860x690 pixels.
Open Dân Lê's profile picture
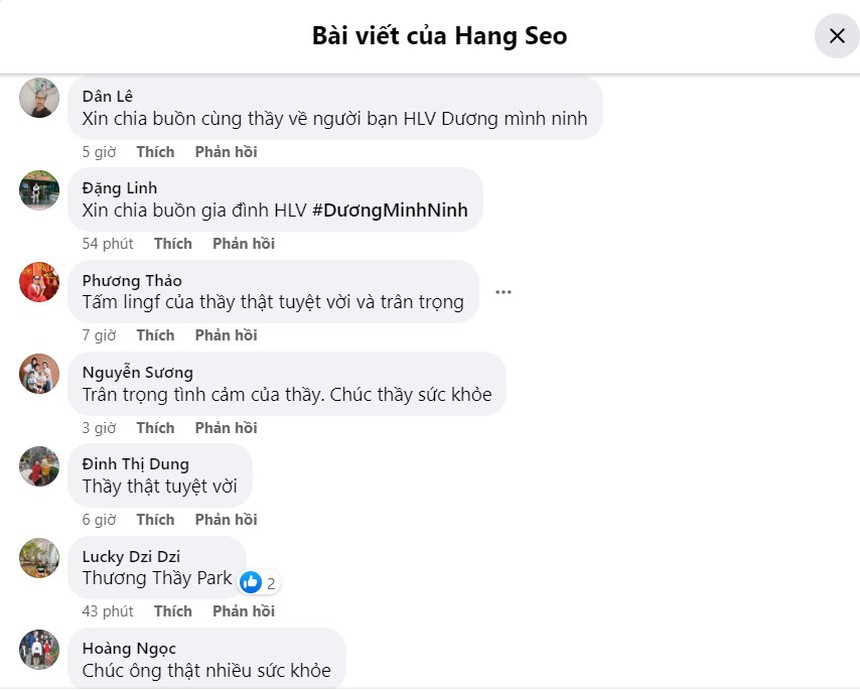pyautogui.click(x=39, y=98)
